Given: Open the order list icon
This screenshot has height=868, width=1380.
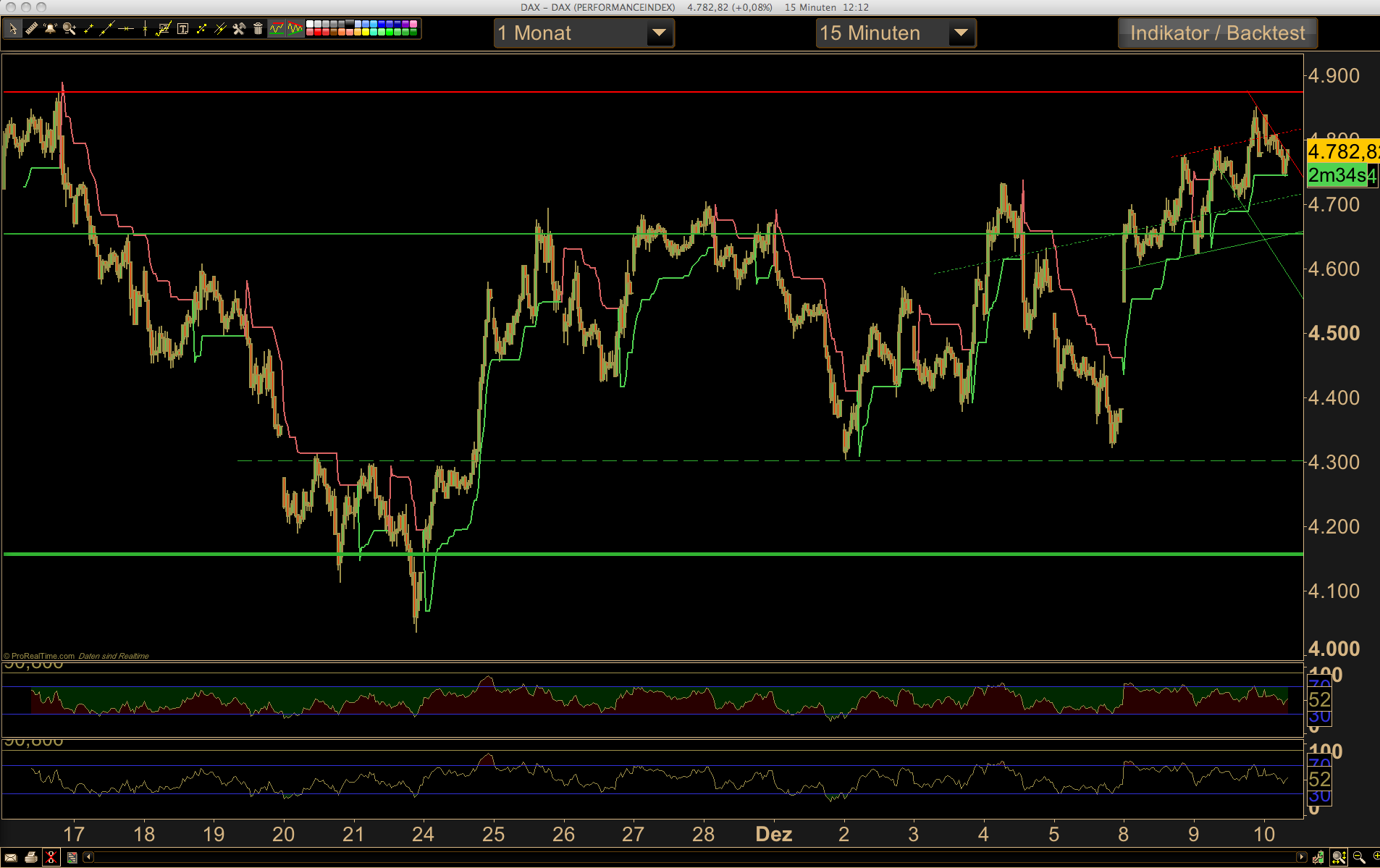Looking at the screenshot, I should [72, 858].
